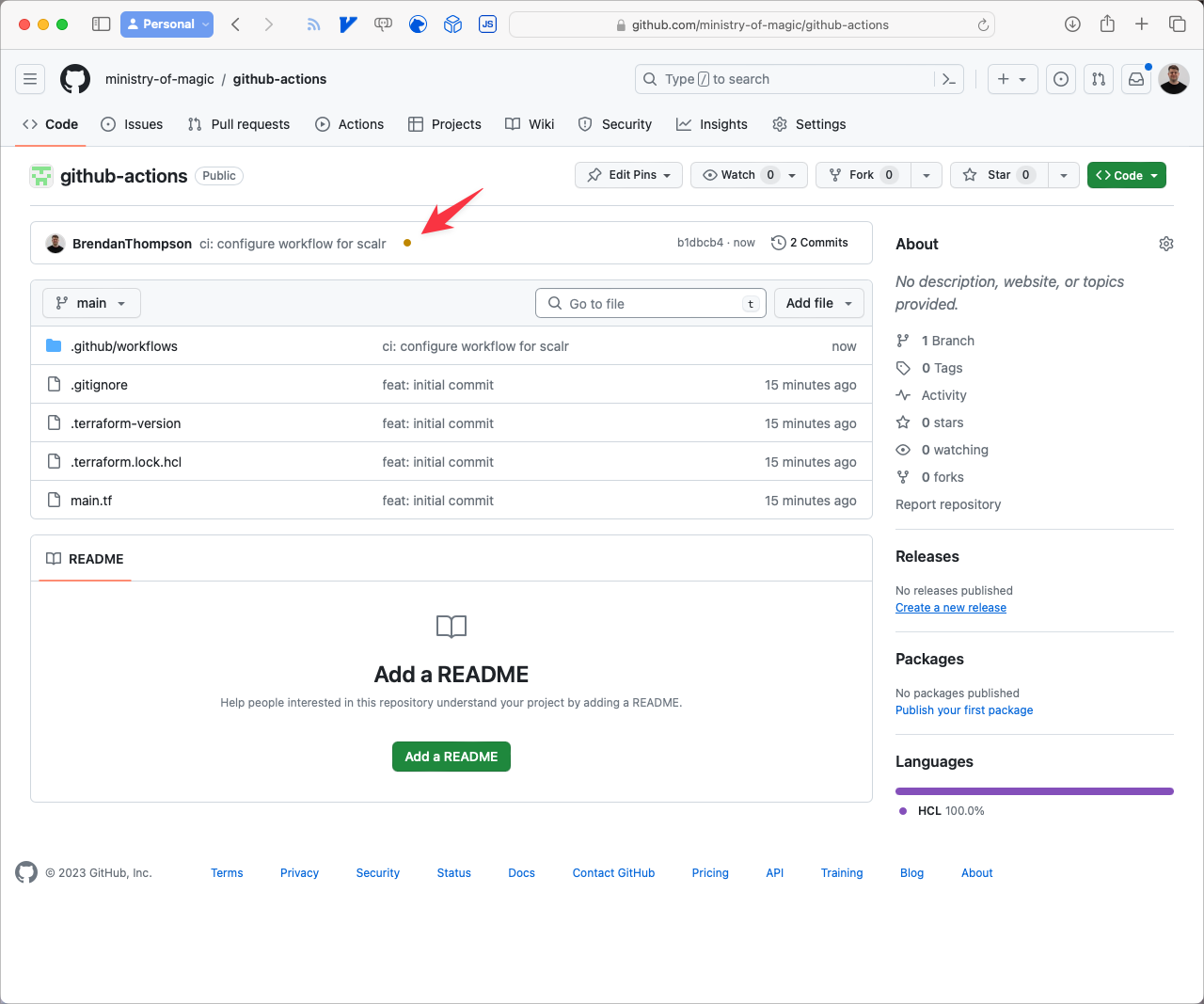Click the pending commit status dot
This screenshot has height=1004, width=1204.
pos(407,243)
